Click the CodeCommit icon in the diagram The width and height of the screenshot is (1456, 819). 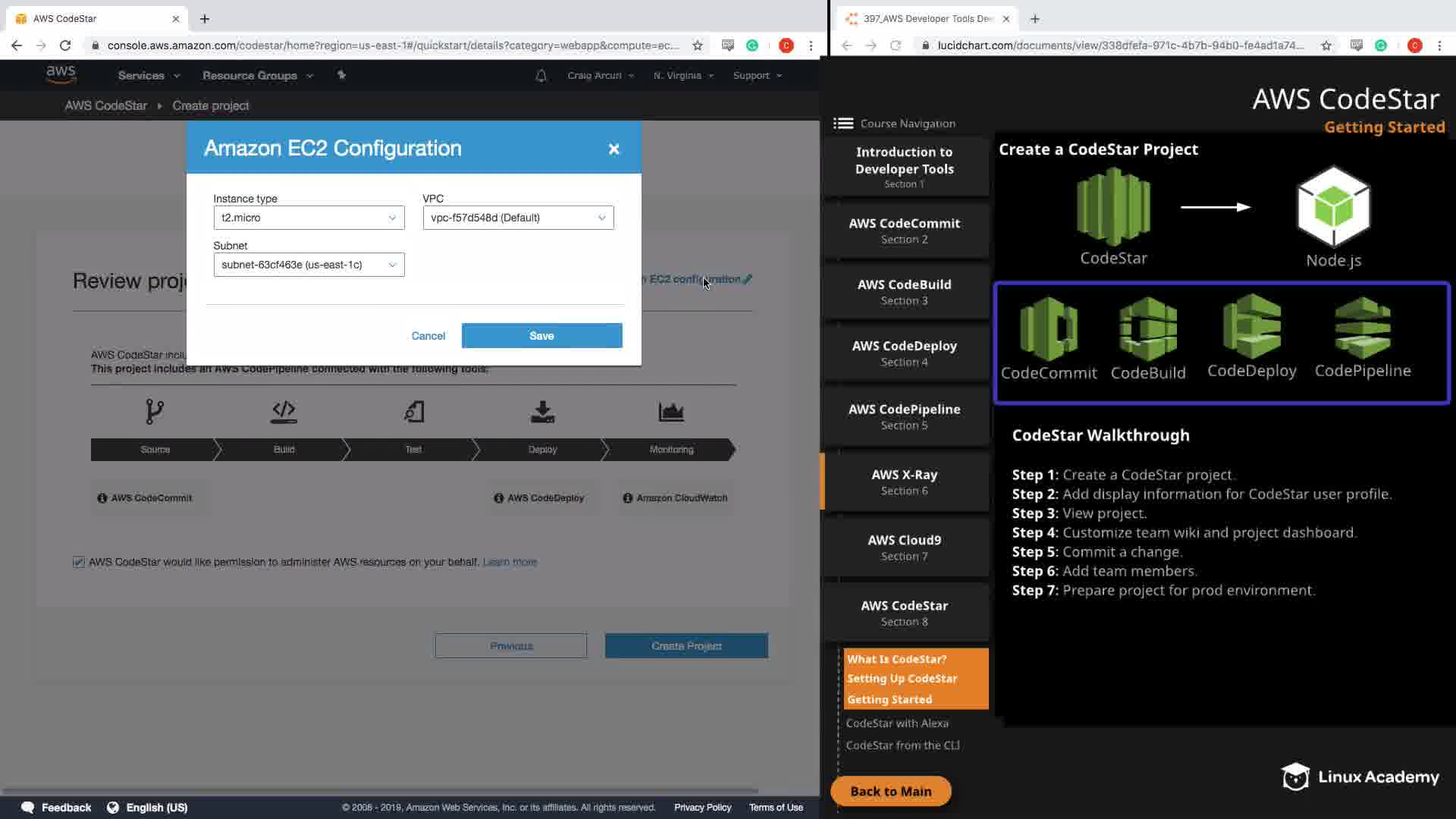coord(1049,329)
